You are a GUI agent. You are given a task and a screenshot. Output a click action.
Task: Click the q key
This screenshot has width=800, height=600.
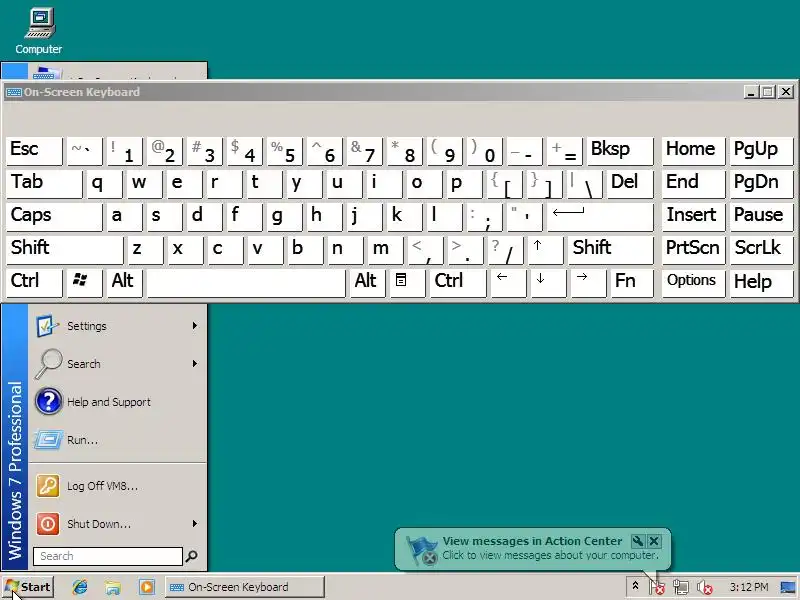point(104,184)
